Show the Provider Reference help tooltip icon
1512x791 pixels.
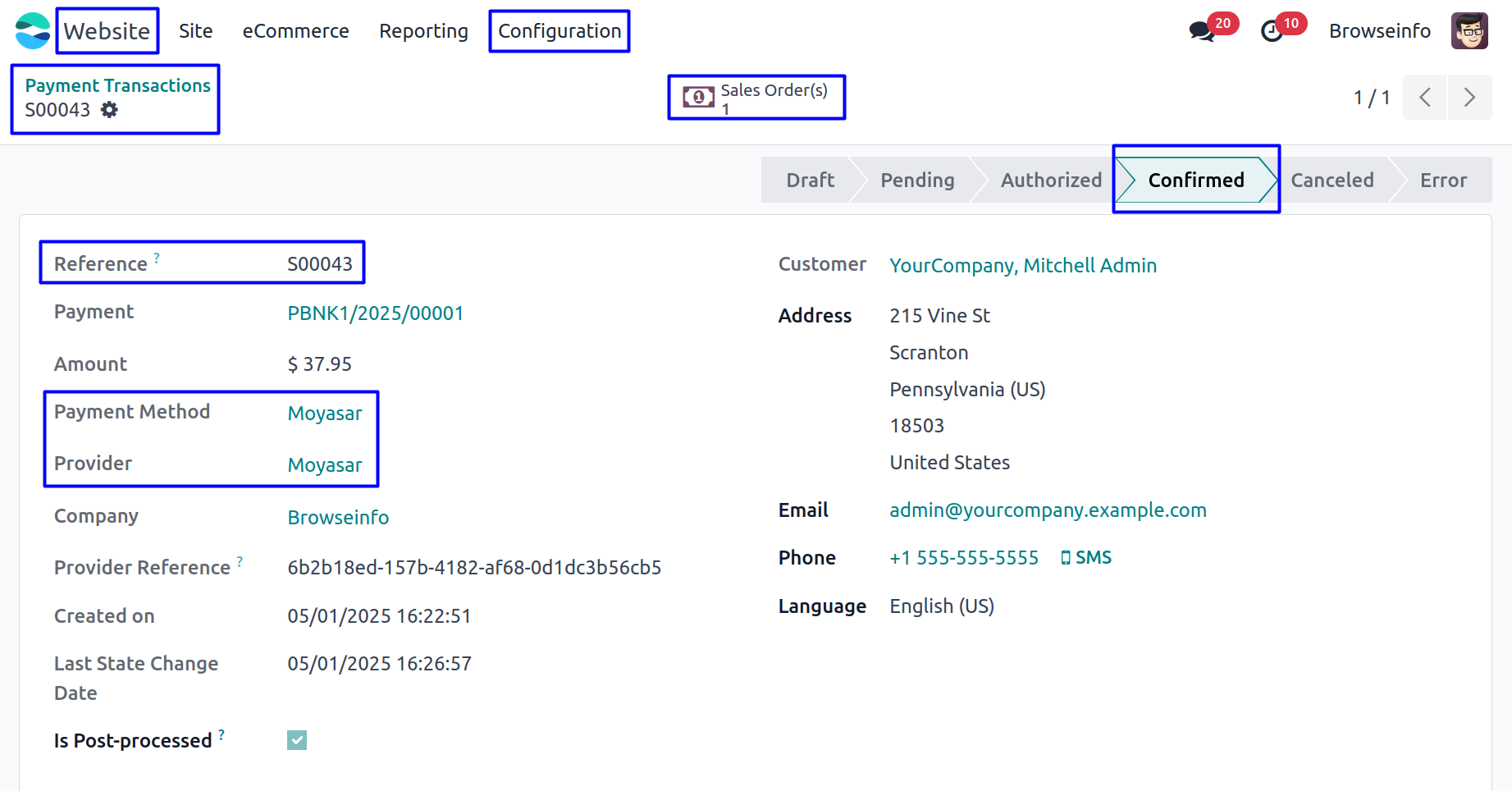pyautogui.click(x=240, y=562)
